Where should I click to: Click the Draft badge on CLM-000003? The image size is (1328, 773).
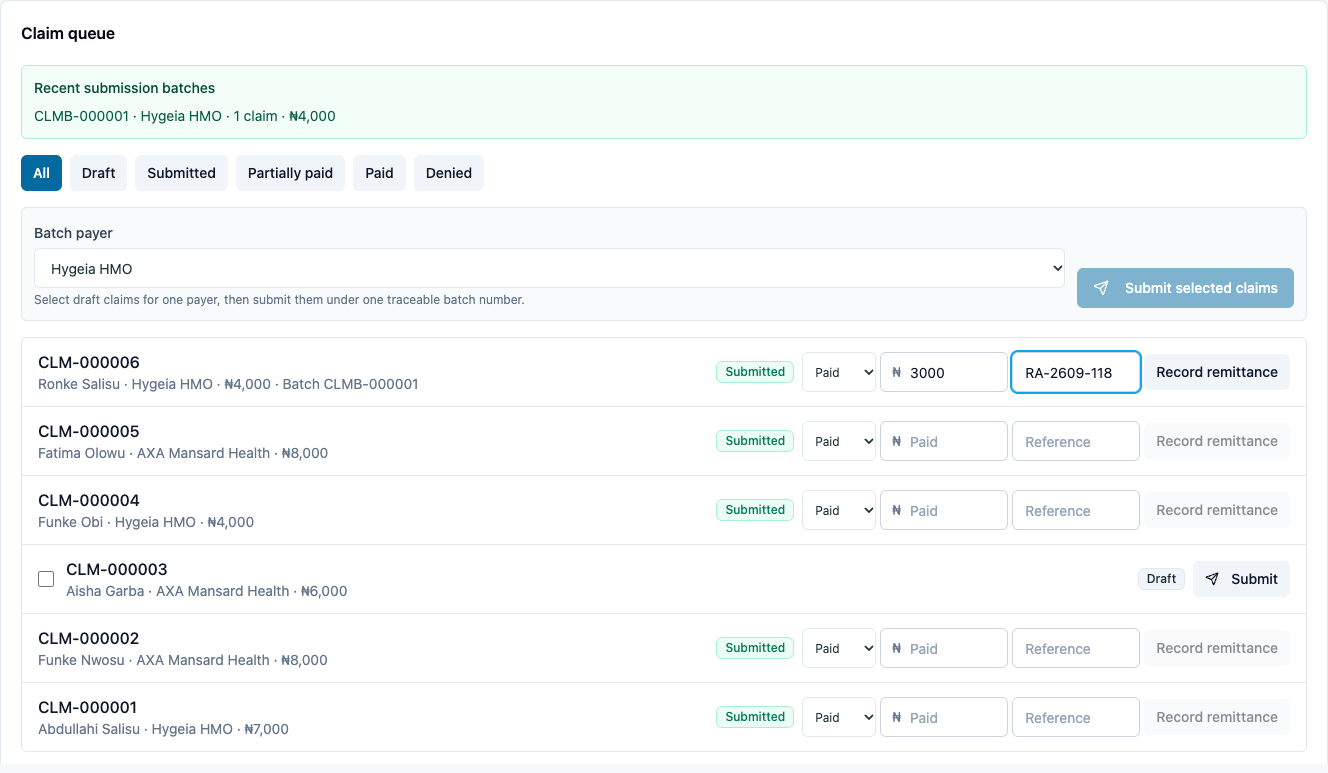[1161, 579]
